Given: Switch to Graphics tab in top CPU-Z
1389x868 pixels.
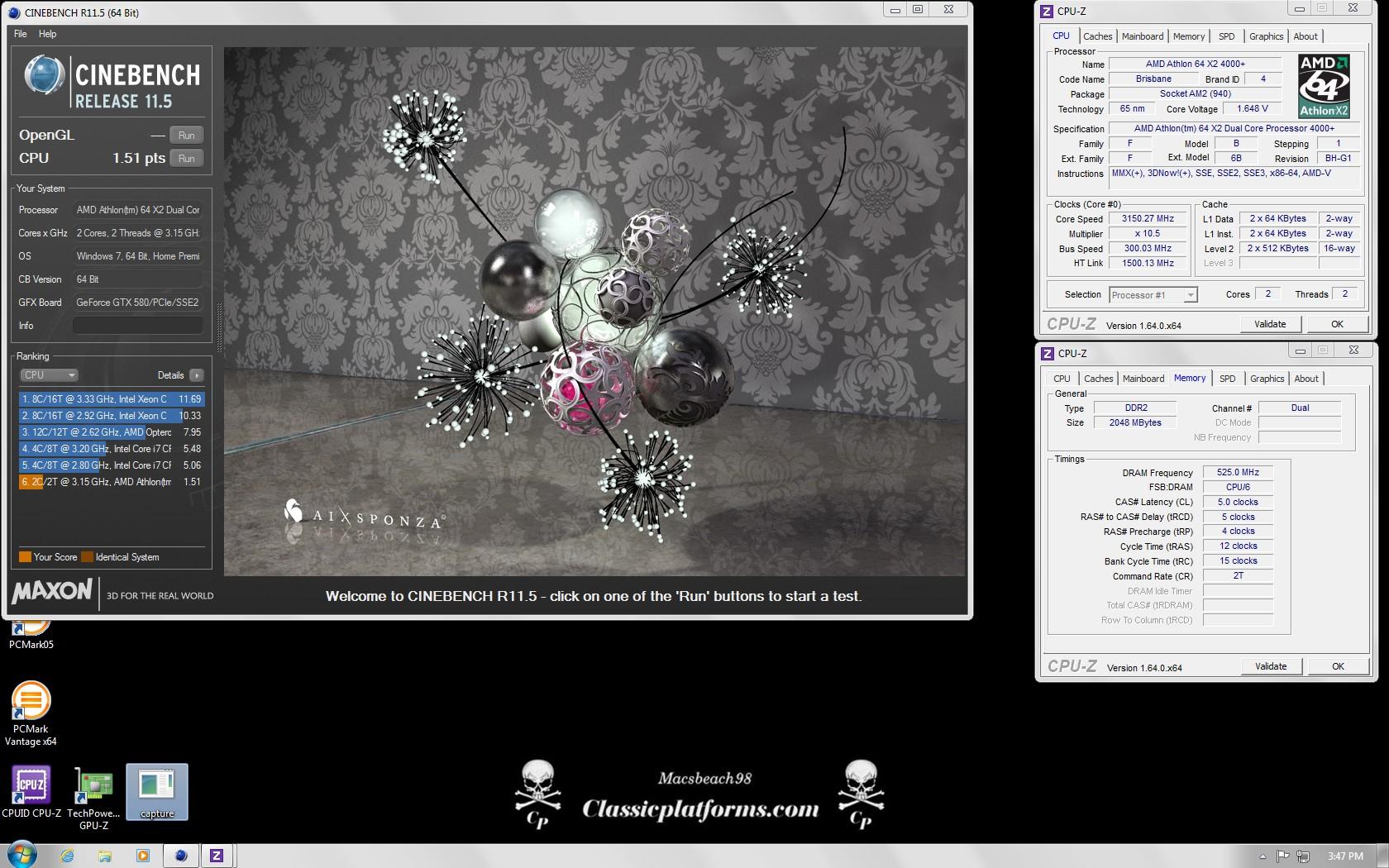Looking at the screenshot, I should 1266,36.
